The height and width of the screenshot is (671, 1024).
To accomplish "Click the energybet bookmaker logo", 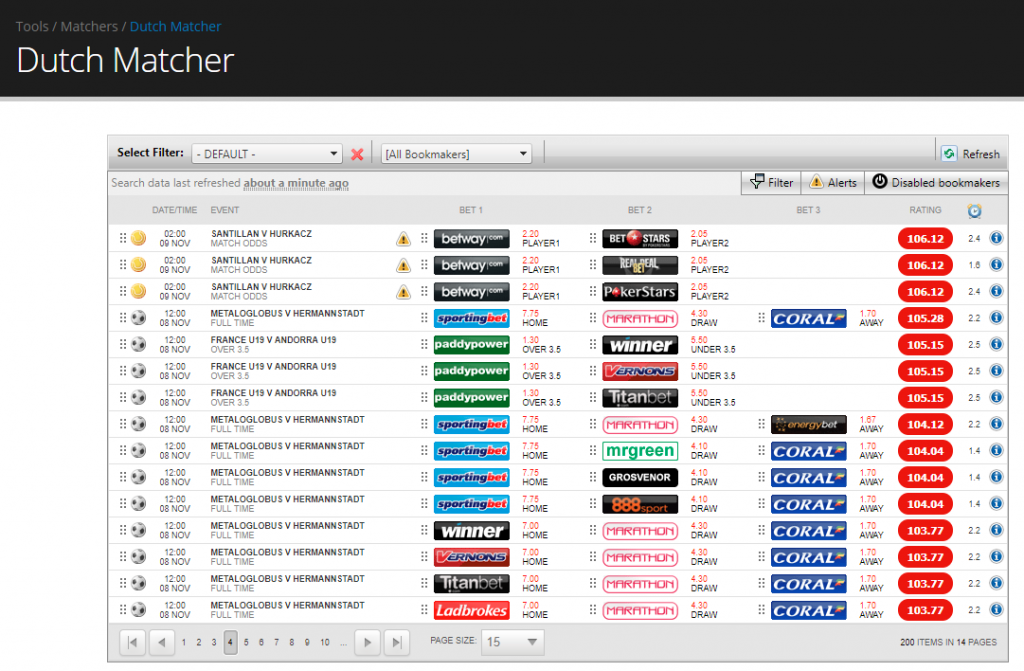I will click(808, 425).
